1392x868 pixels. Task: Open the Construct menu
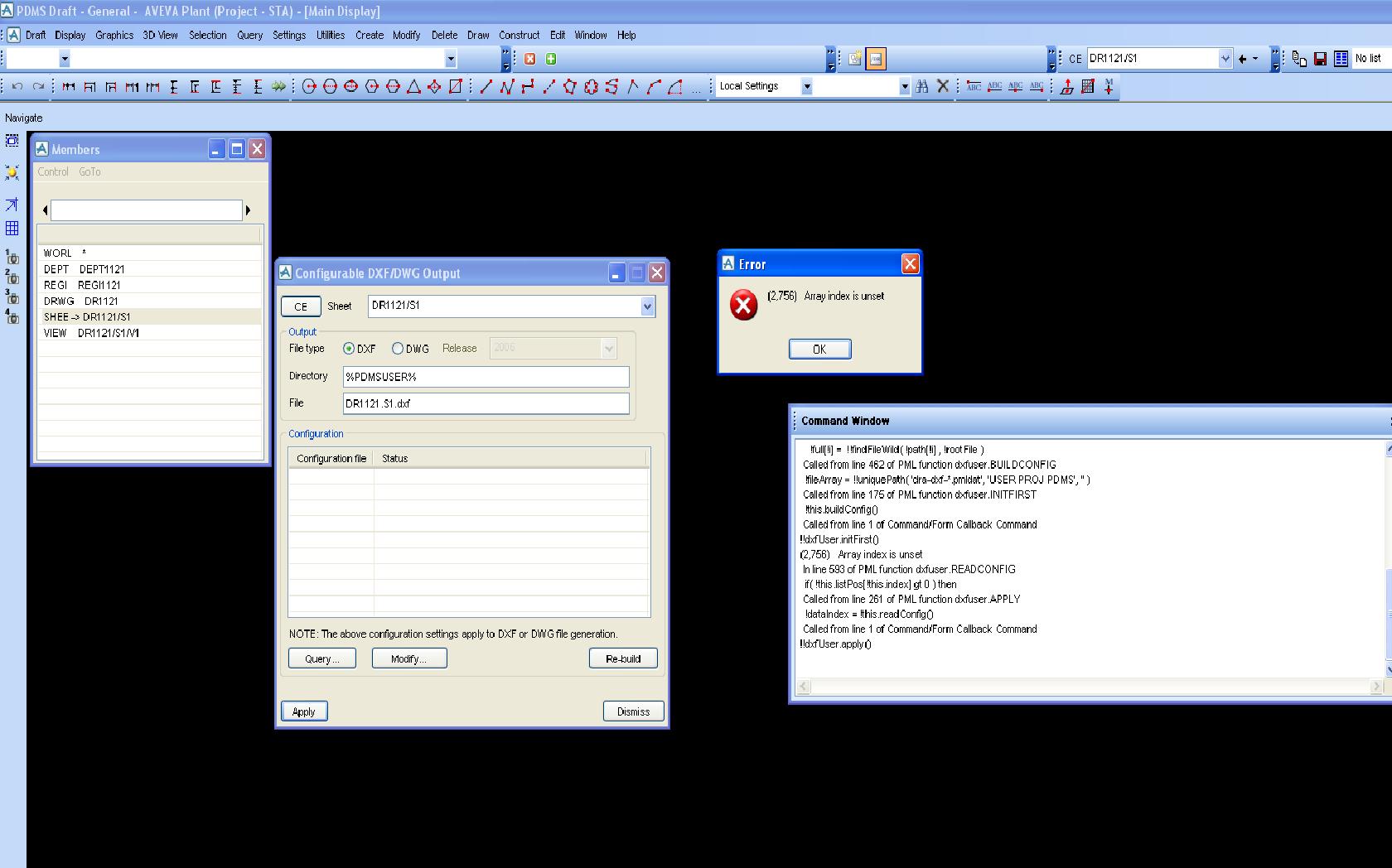(x=520, y=35)
